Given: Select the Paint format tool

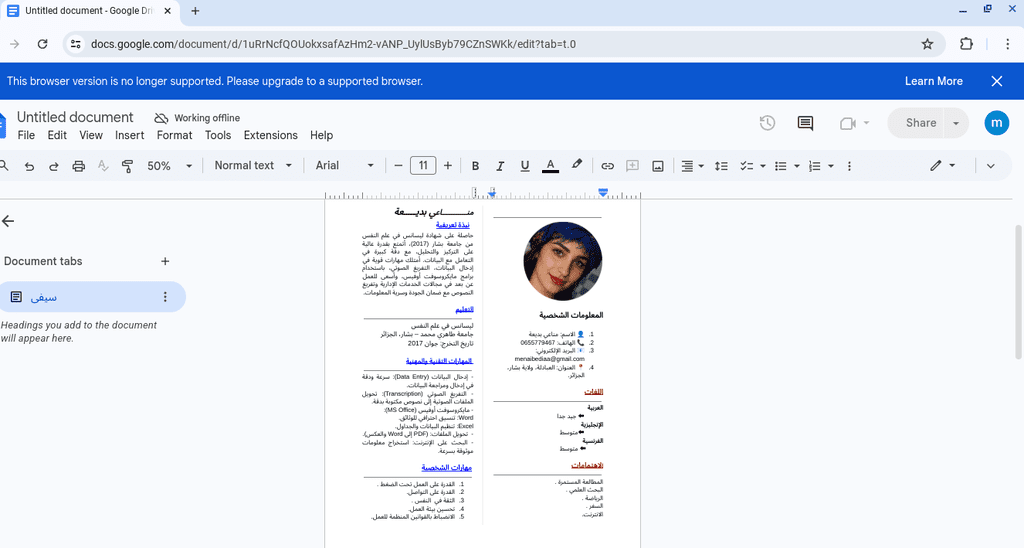Looking at the screenshot, I should (x=127, y=166).
